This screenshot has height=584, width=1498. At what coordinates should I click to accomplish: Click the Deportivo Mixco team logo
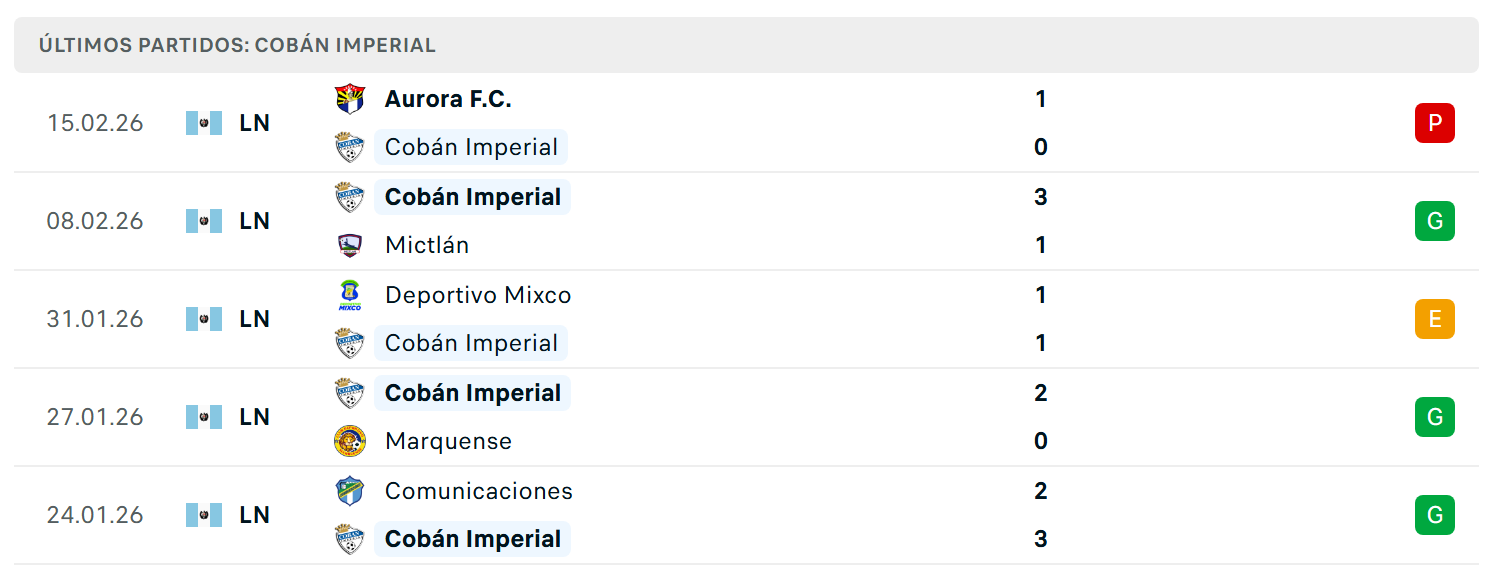[x=349, y=295]
